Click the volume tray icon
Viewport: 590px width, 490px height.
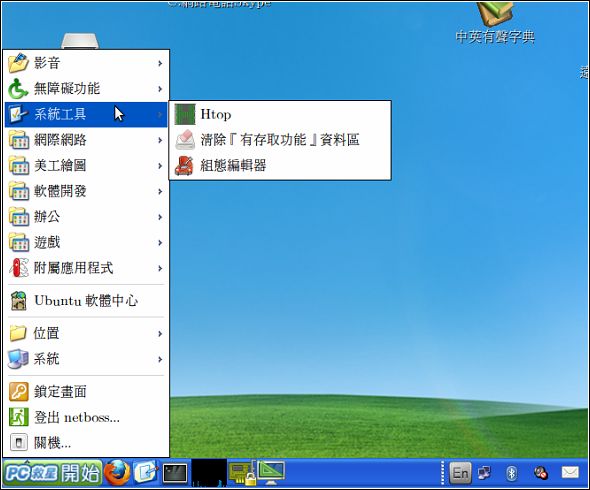pos(541,473)
